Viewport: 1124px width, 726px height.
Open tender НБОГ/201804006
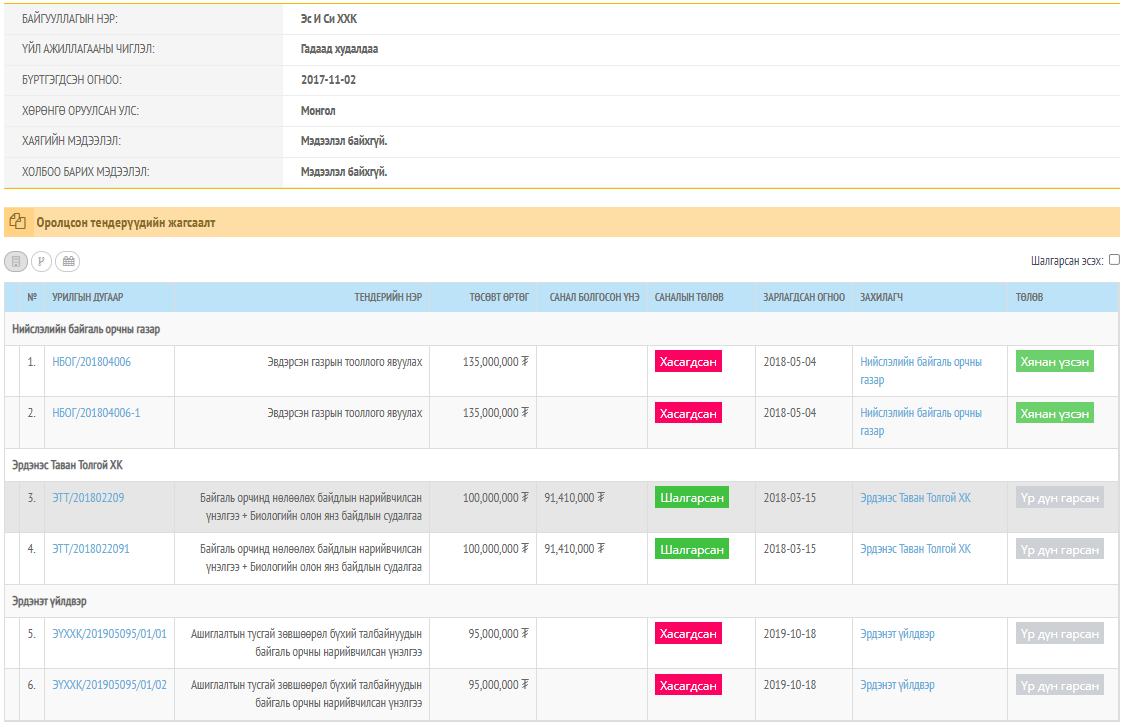(91, 362)
